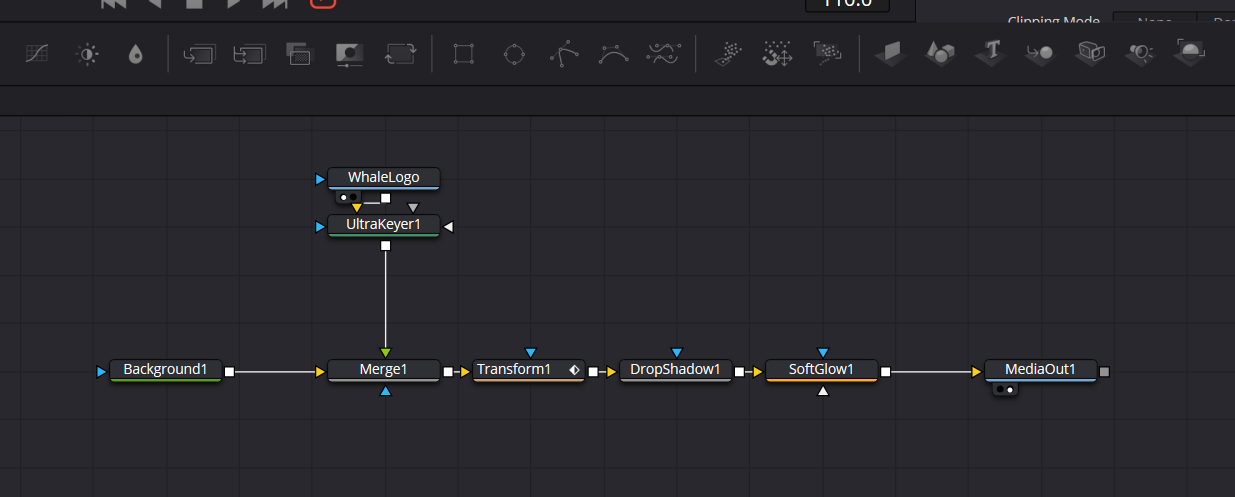The width and height of the screenshot is (1235, 497).
Task: Add a Renderer 3D node
Action: point(1190,53)
